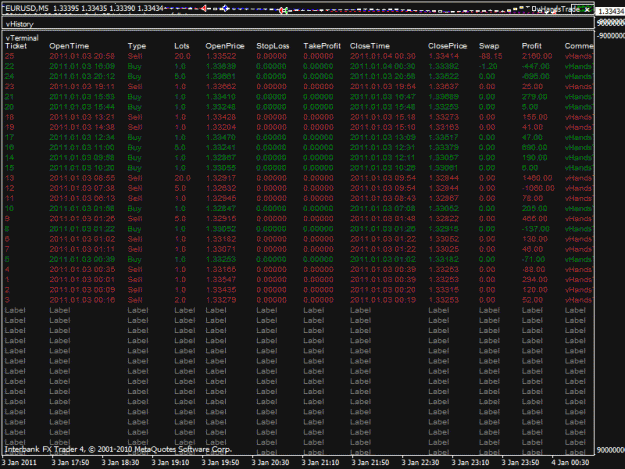The height and width of the screenshot is (469, 625).
Task: Click open price 1.33470
Action: tap(221, 137)
